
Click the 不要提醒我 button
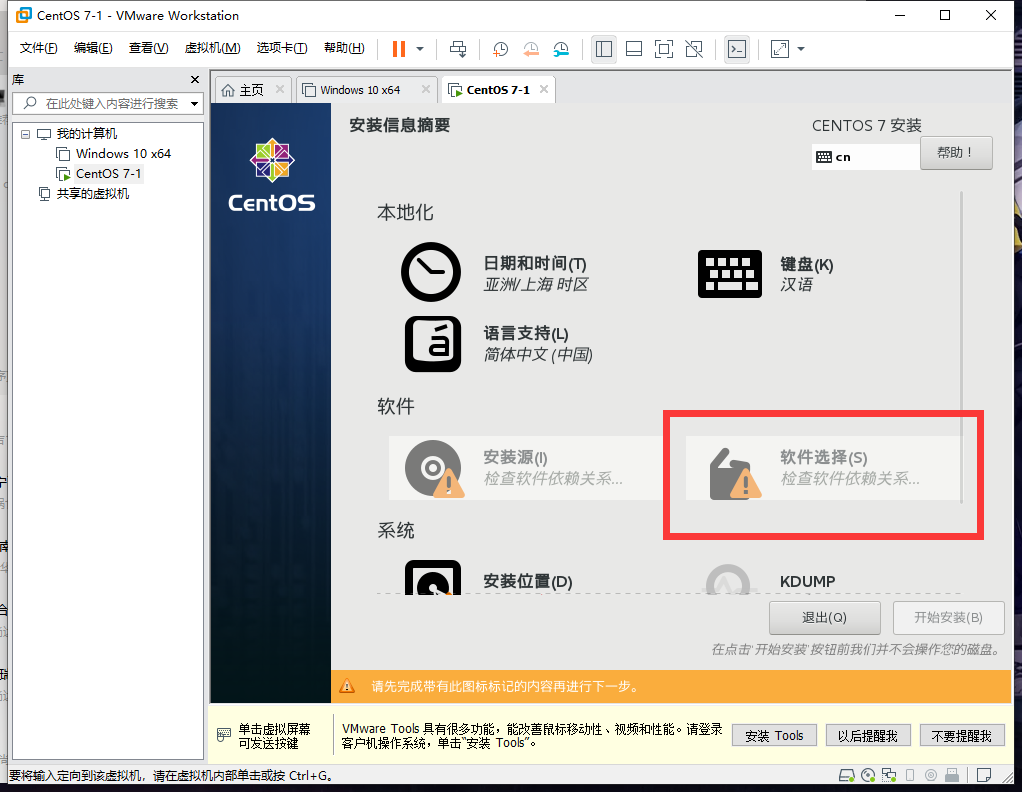click(x=961, y=735)
